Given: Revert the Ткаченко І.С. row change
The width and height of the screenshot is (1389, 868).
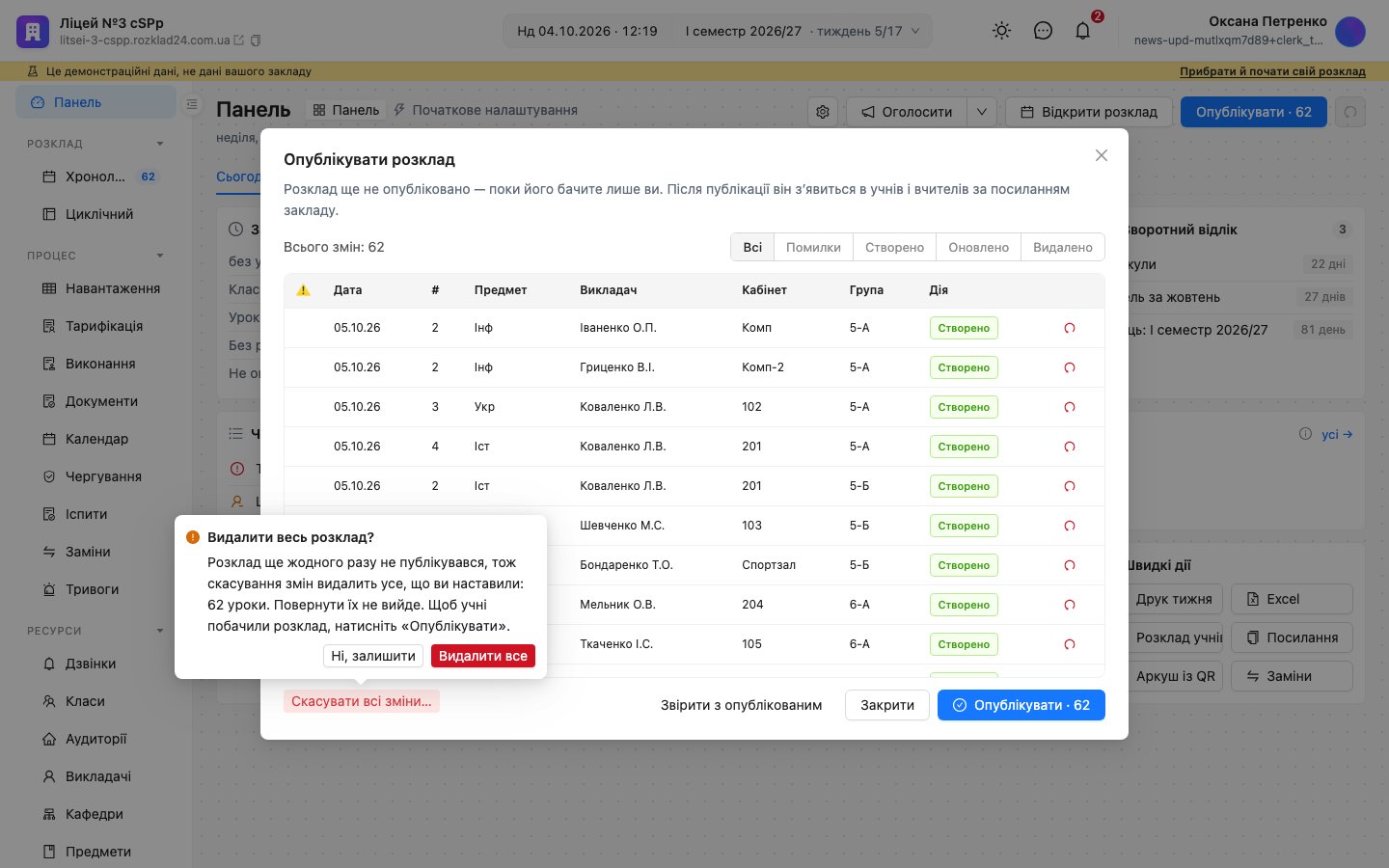Looking at the screenshot, I should (1069, 644).
